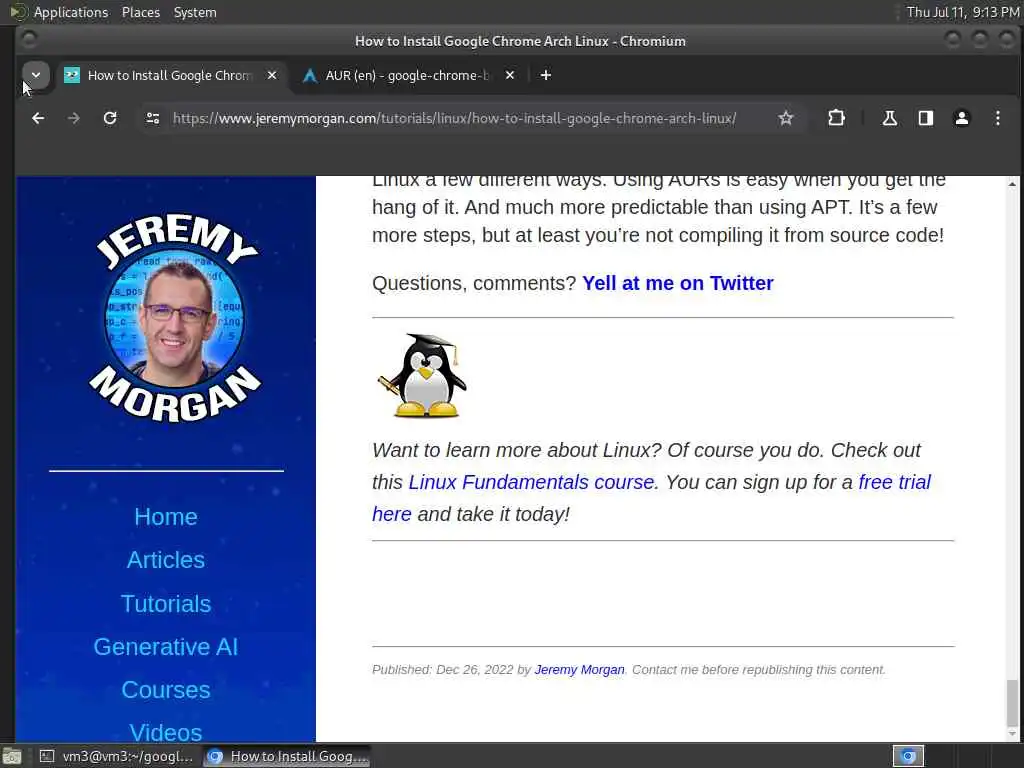Go back to the previous page
The height and width of the screenshot is (768, 1024).
(x=38, y=118)
